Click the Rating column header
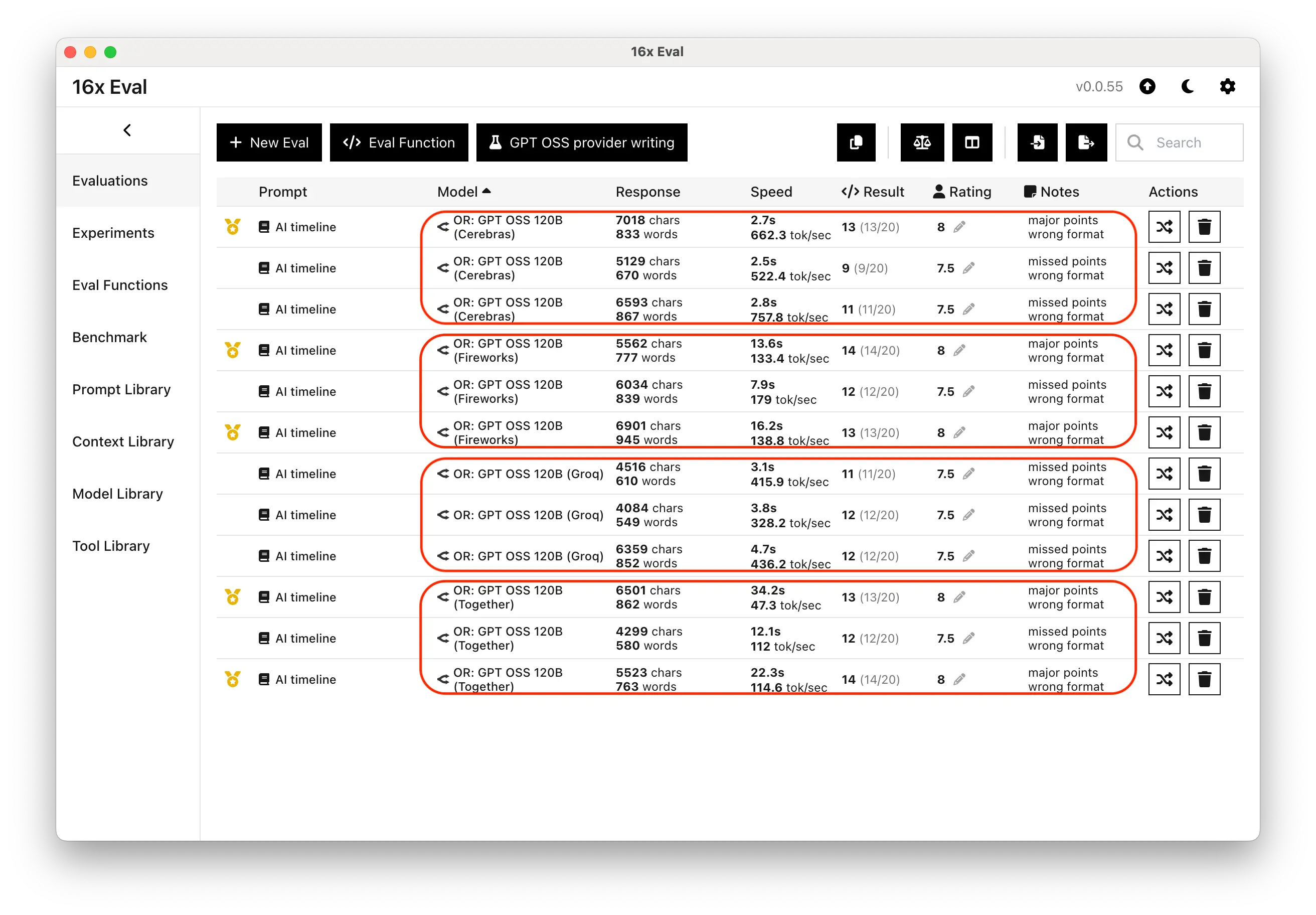The width and height of the screenshot is (1316, 915). point(962,192)
